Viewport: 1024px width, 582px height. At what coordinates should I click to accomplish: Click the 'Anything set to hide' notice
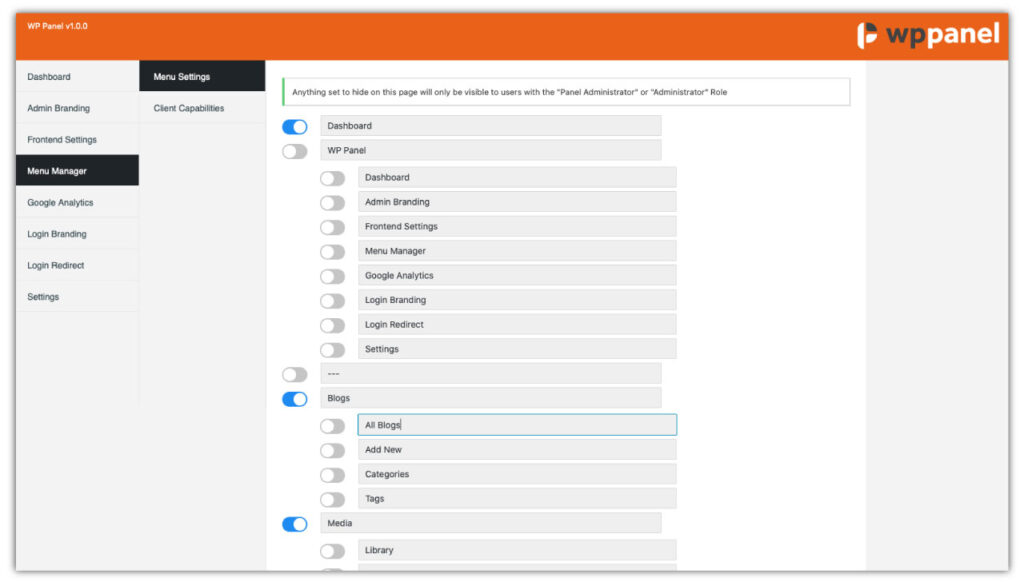pyautogui.click(x=566, y=92)
